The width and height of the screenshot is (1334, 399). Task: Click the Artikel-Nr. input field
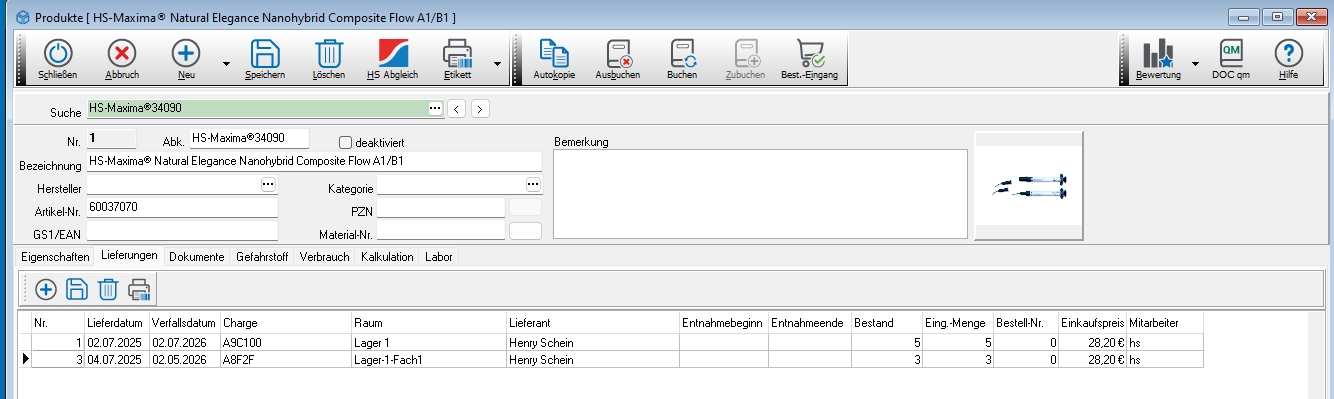182,207
